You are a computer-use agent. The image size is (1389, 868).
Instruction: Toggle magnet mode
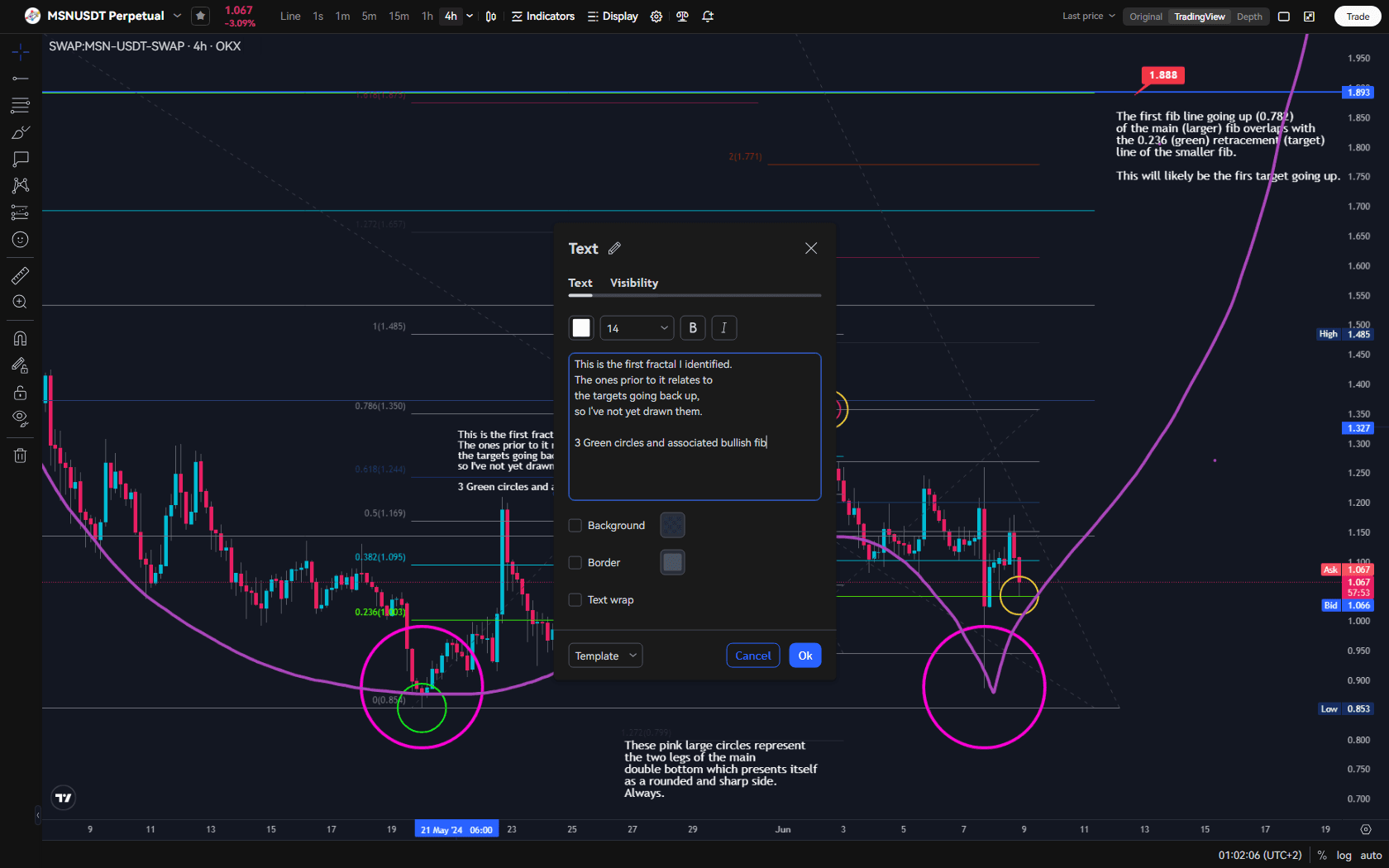tap(21, 338)
